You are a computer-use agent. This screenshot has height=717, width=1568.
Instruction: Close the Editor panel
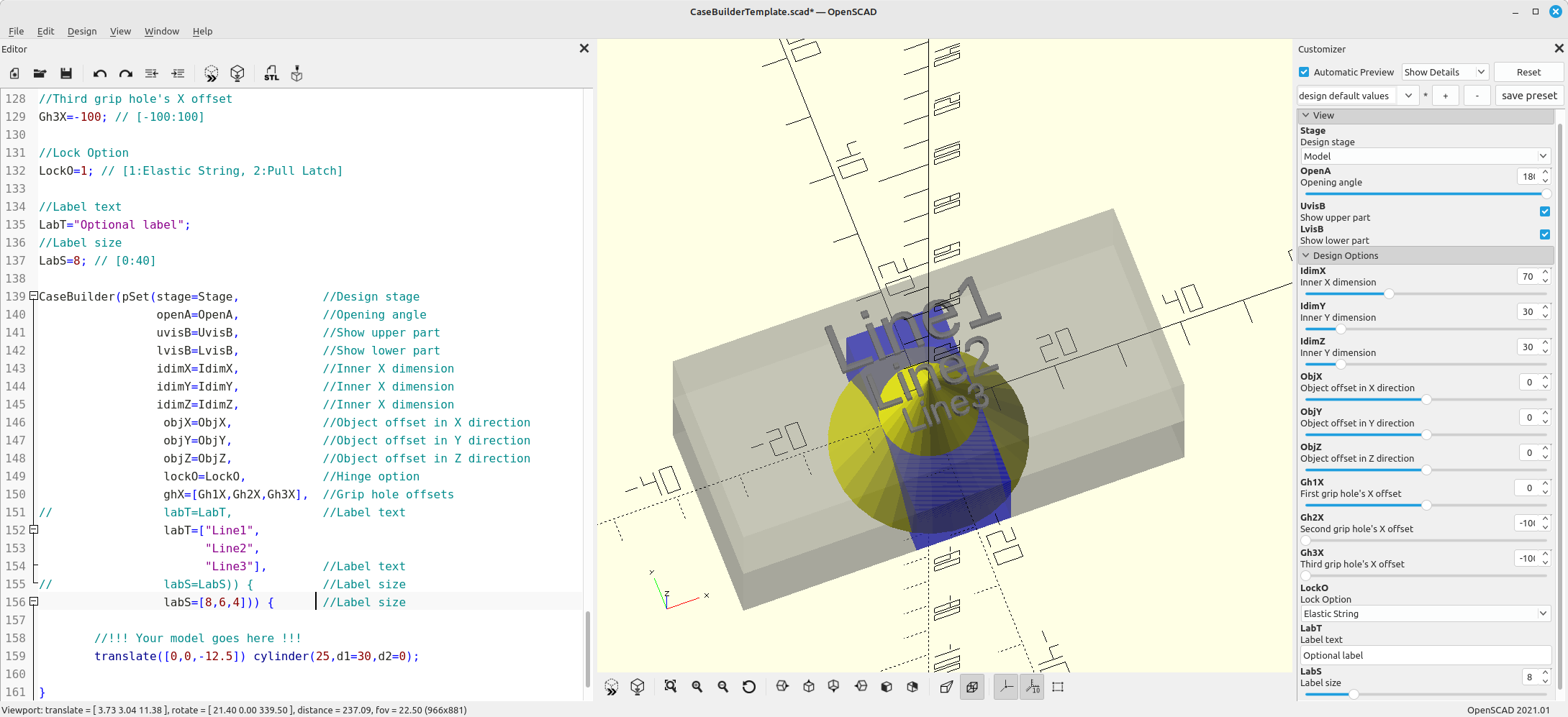coord(584,48)
